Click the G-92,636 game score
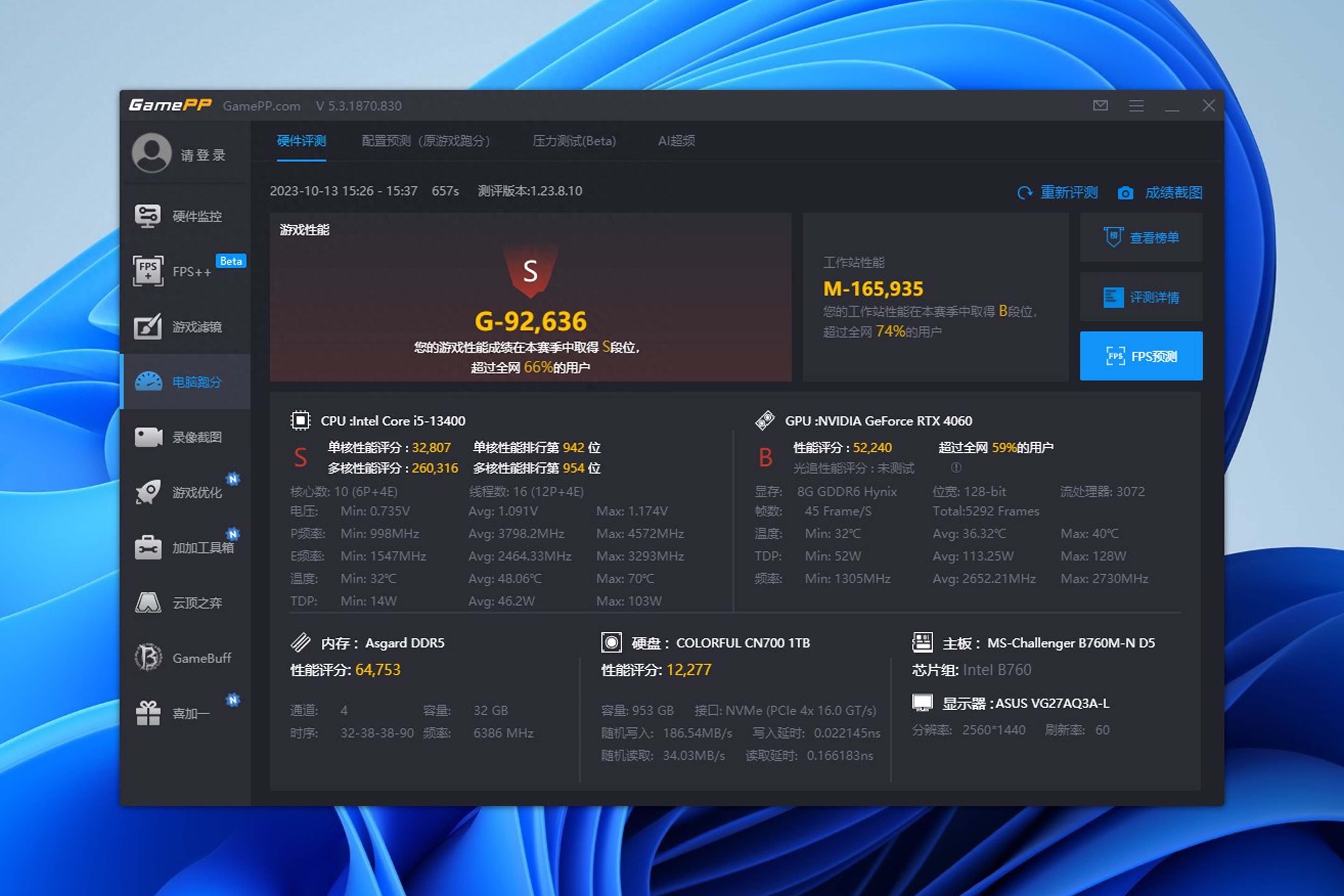Screen dimensions: 1344x896 click(530, 321)
